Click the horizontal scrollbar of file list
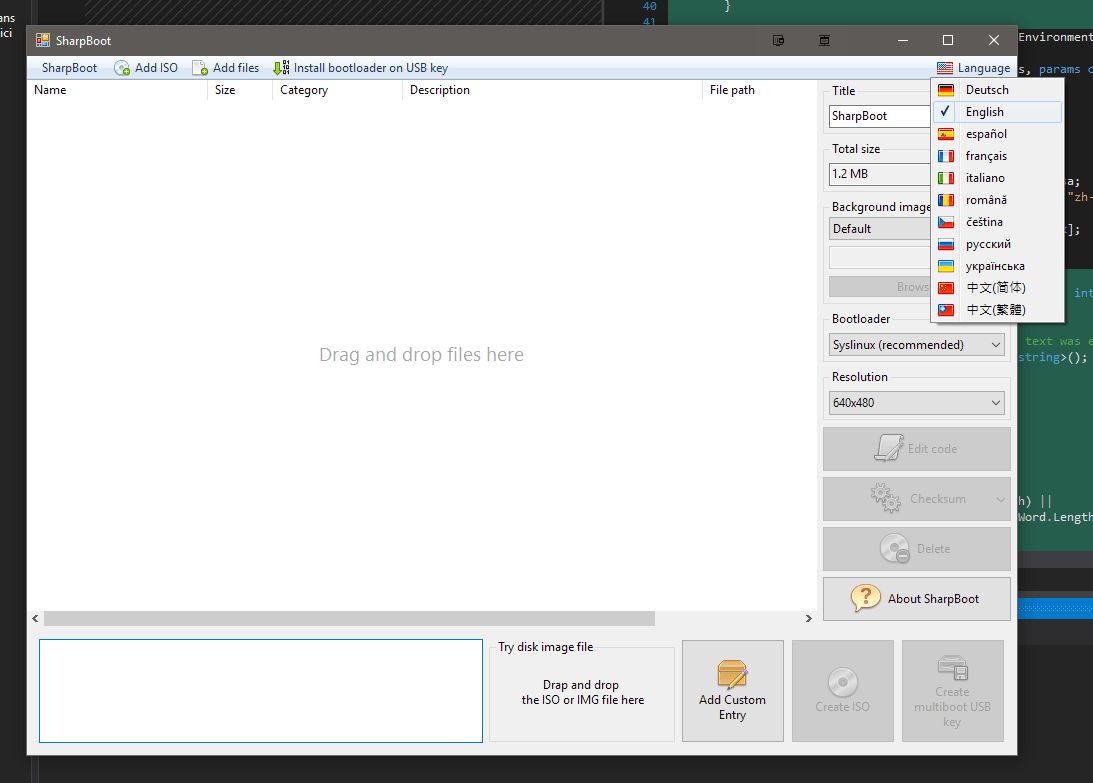1093x783 pixels. 348,619
